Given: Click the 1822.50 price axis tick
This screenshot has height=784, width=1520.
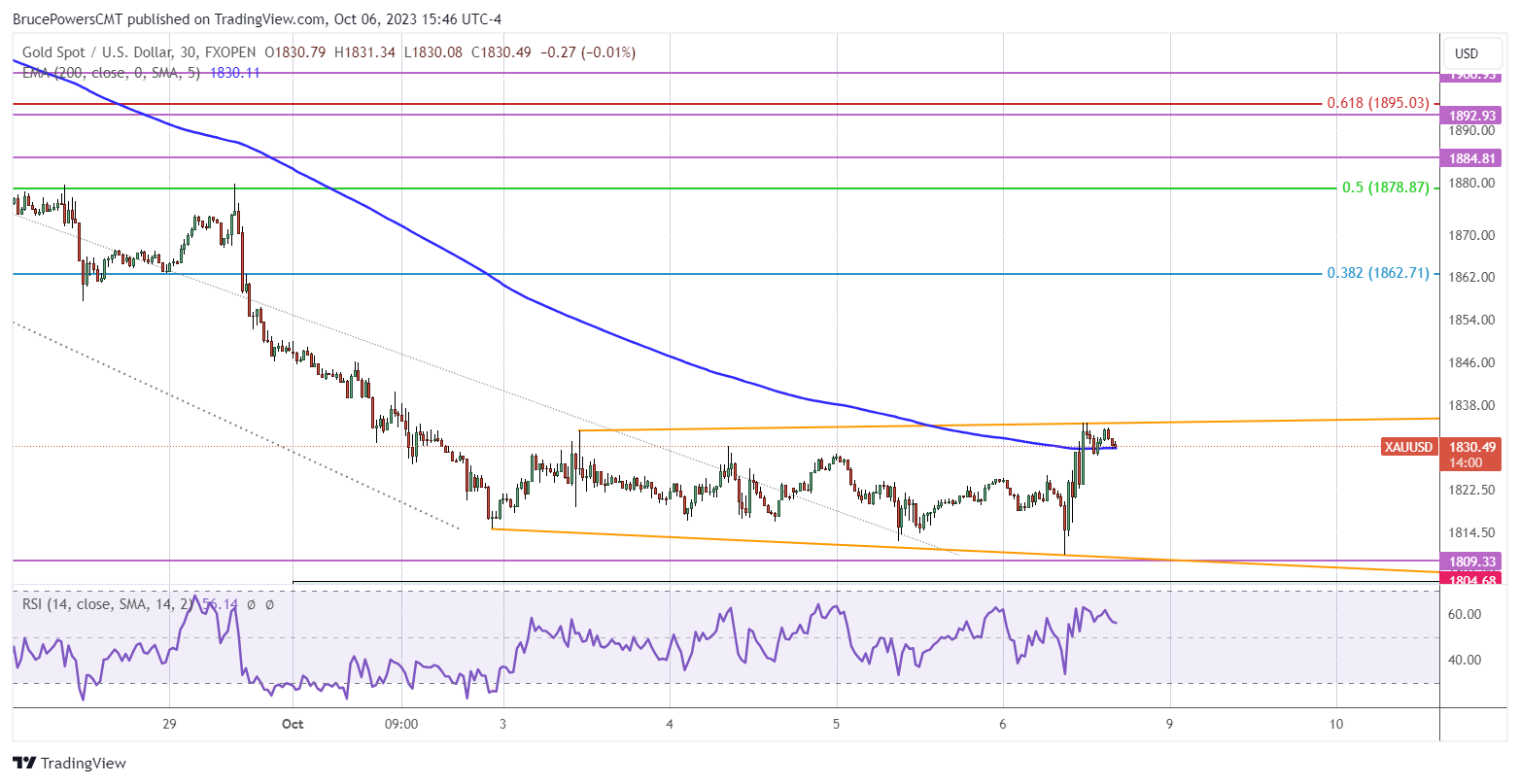Looking at the screenshot, I should pyautogui.click(x=1471, y=490).
